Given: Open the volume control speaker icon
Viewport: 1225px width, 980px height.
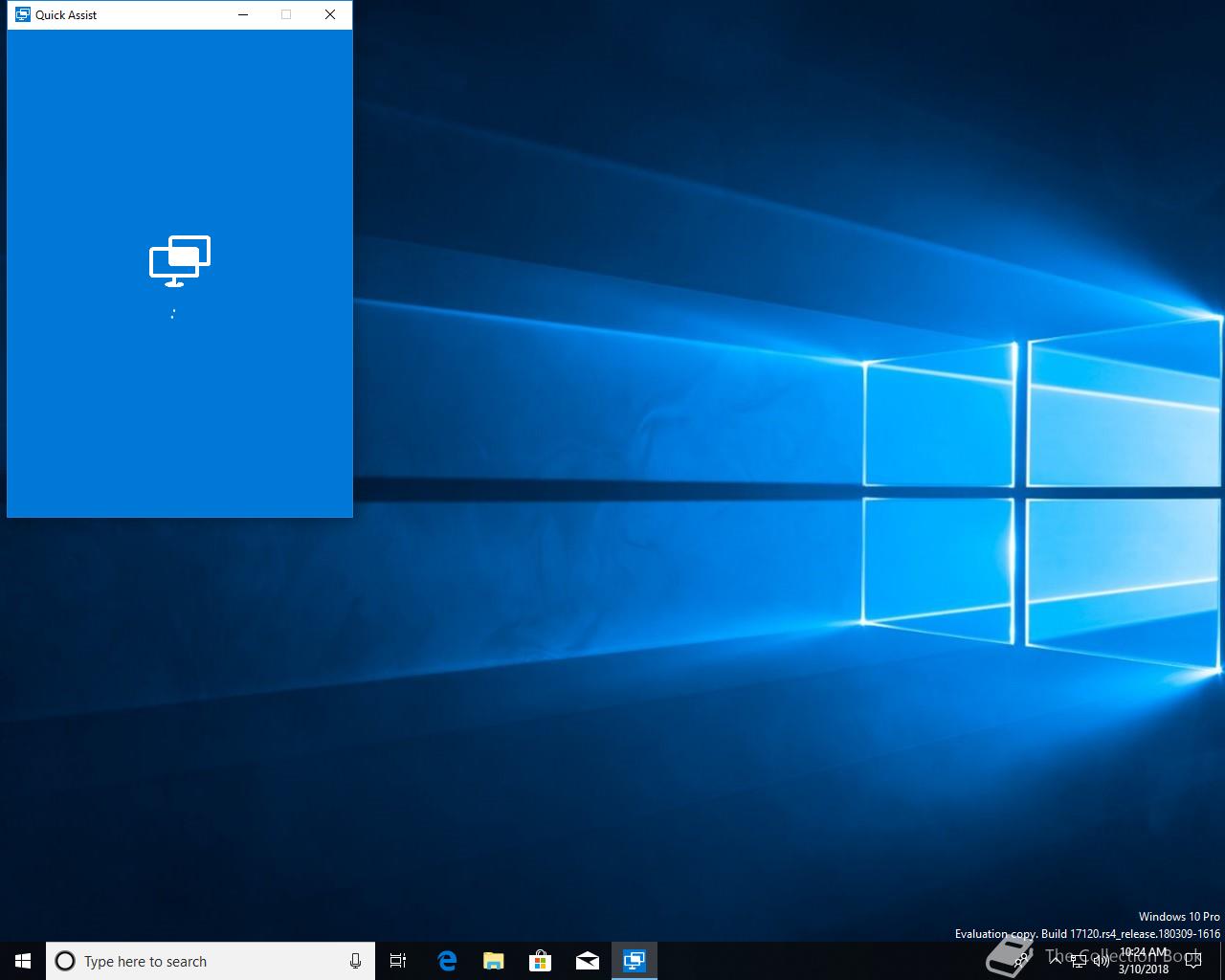Looking at the screenshot, I should 1101,961.
